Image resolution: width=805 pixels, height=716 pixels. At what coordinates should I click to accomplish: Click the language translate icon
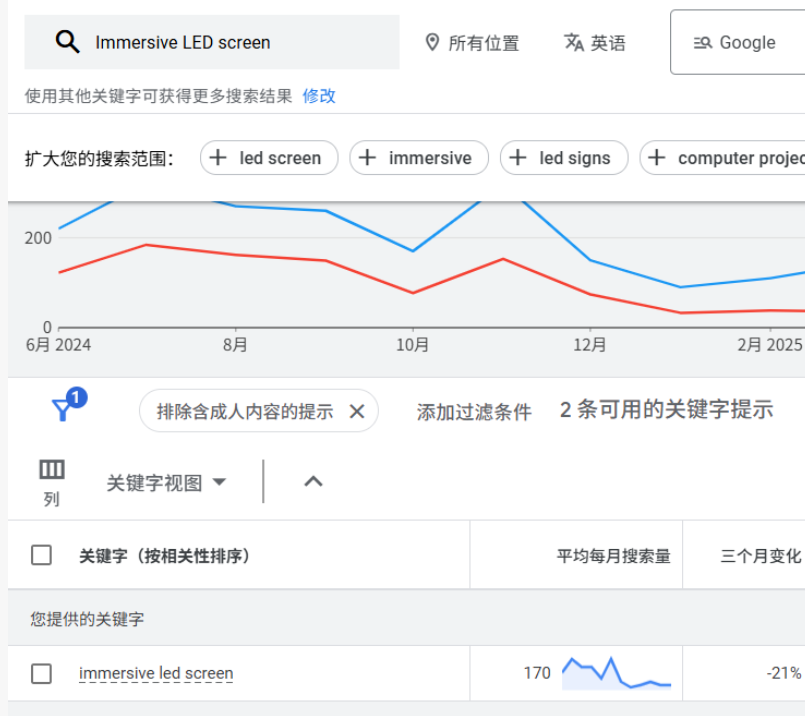pyautogui.click(x=574, y=42)
